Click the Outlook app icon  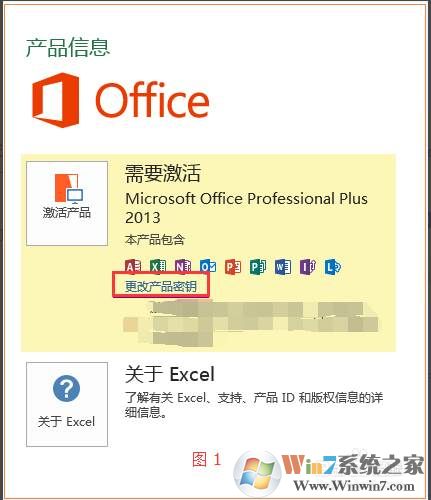pos(208,266)
